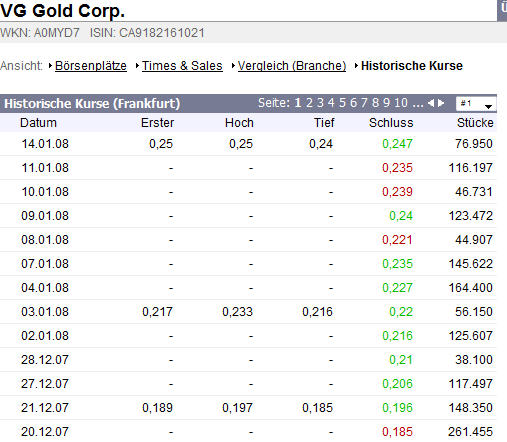The width and height of the screenshot is (507, 442).
Task: Go to page 6 of results
Action: [353, 103]
